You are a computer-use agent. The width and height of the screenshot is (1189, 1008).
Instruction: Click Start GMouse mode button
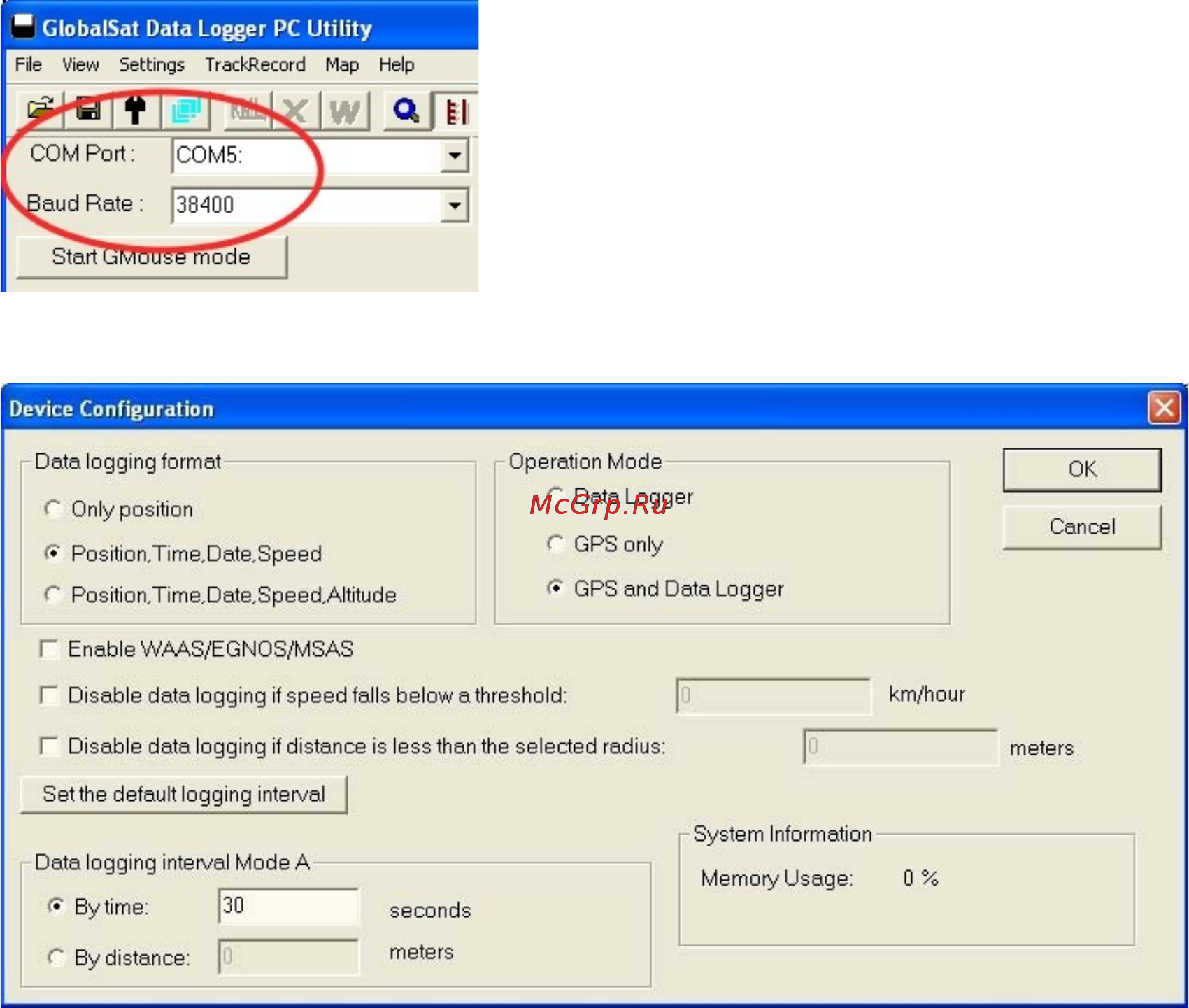(152, 257)
